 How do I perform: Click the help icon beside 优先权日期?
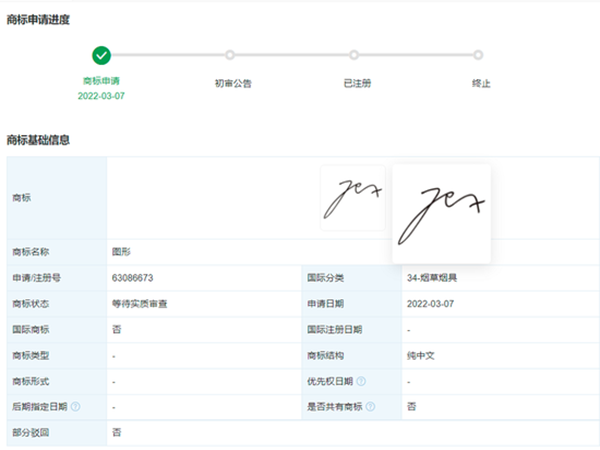click(x=361, y=381)
